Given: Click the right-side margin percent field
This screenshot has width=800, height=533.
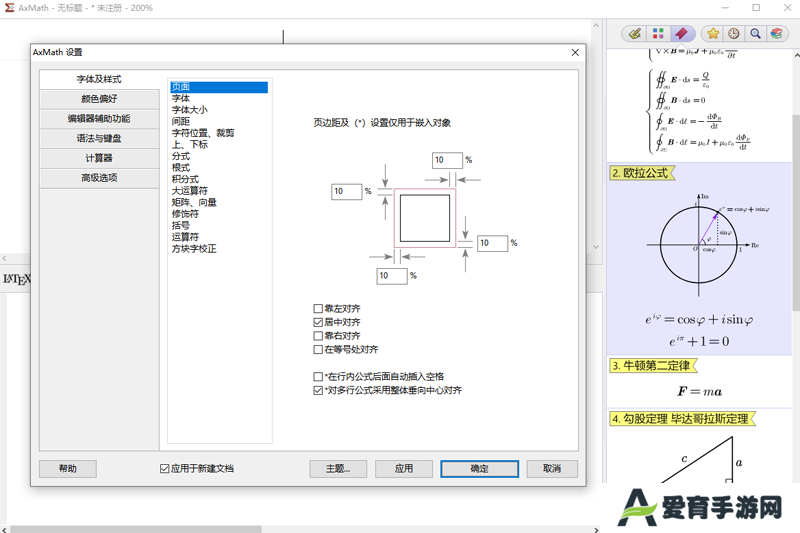Looking at the screenshot, I should (492, 243).
